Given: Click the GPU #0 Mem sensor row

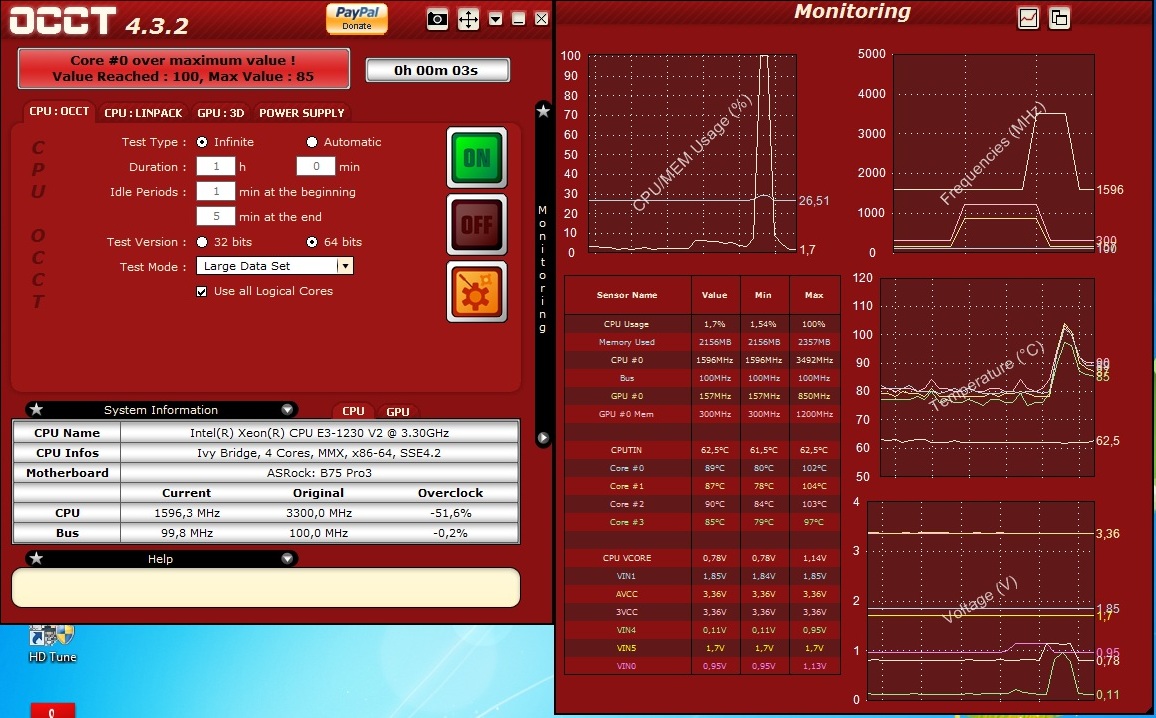Looking at the screenshot, I should click(x=702, y=414).
